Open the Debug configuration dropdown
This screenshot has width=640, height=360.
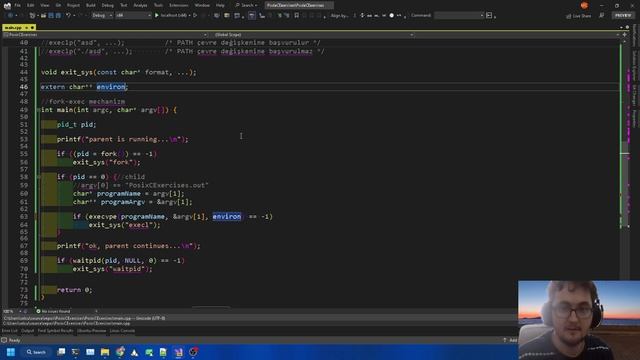(x=102, y=16)
